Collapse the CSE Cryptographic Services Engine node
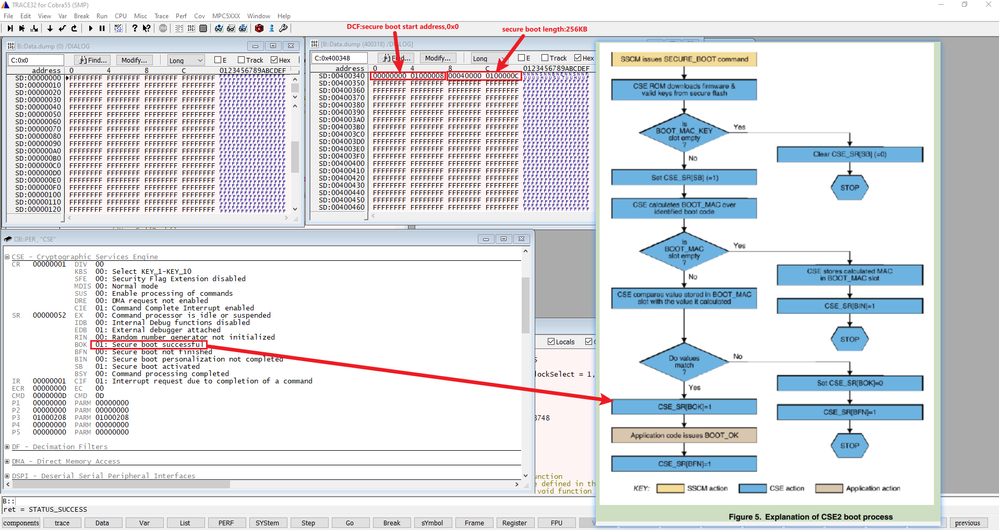 point(7,257)
